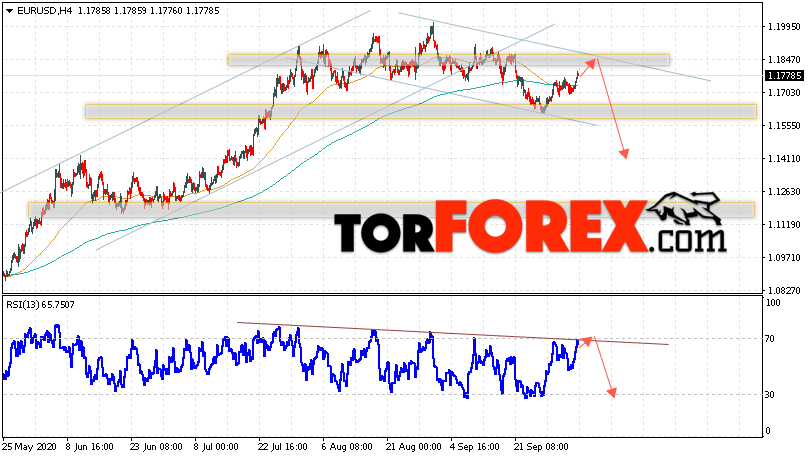Select the 22 Jul 16:00 time label
The width and height of the screenshot is (808, 458).
pyautogui.click(x=282, y=447)
